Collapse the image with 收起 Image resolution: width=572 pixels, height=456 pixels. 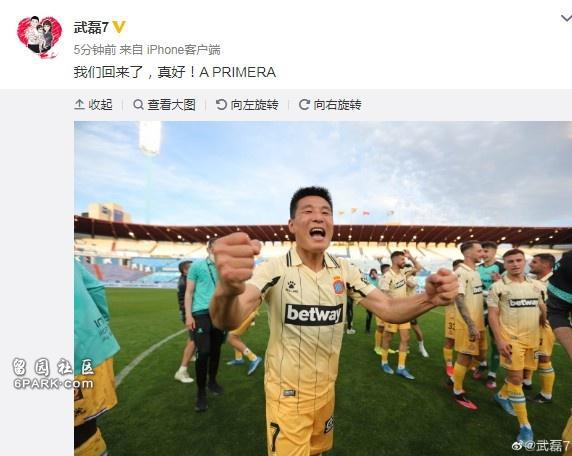(93, 105)
